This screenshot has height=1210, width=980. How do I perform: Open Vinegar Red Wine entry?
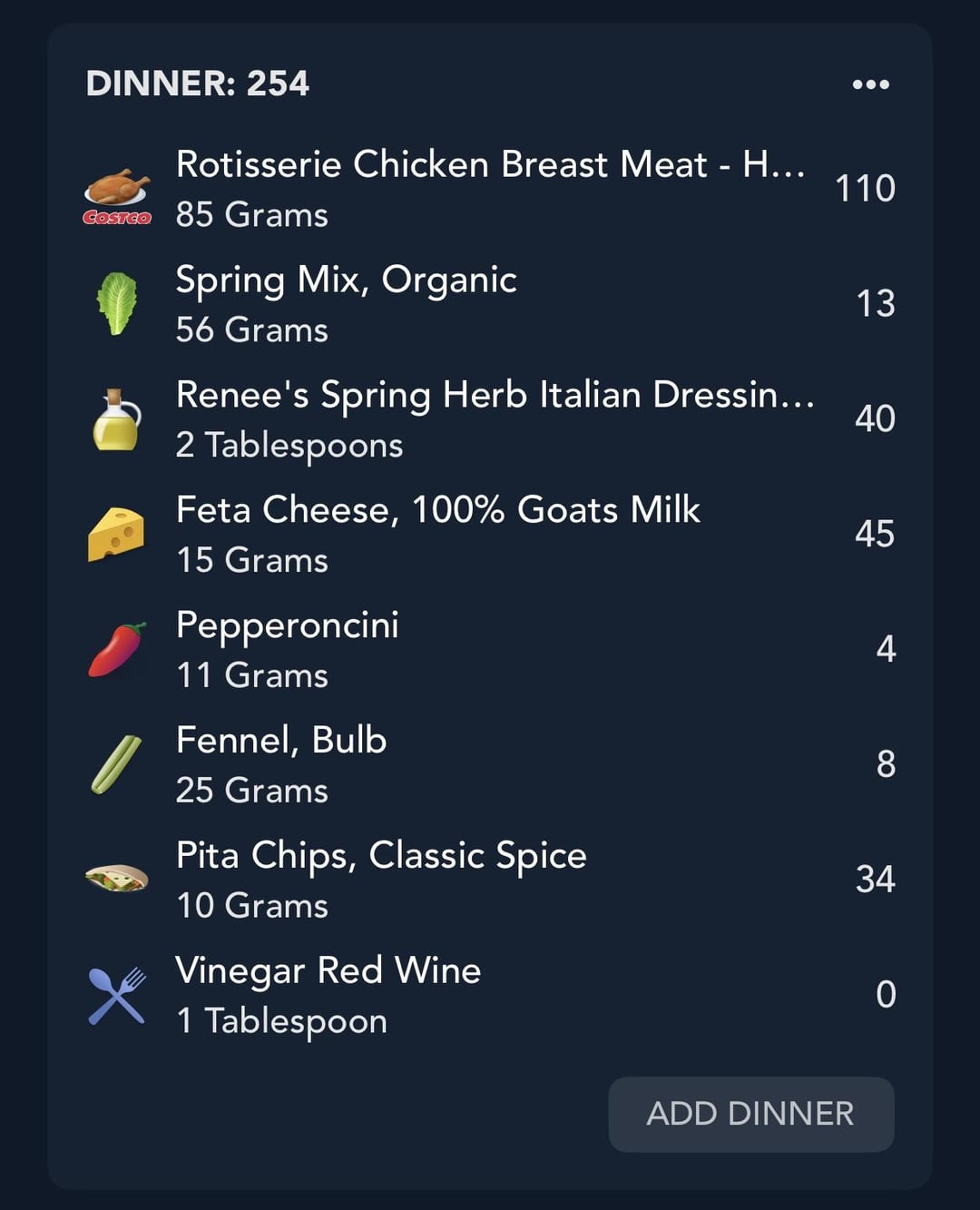(x=490, y=996)
